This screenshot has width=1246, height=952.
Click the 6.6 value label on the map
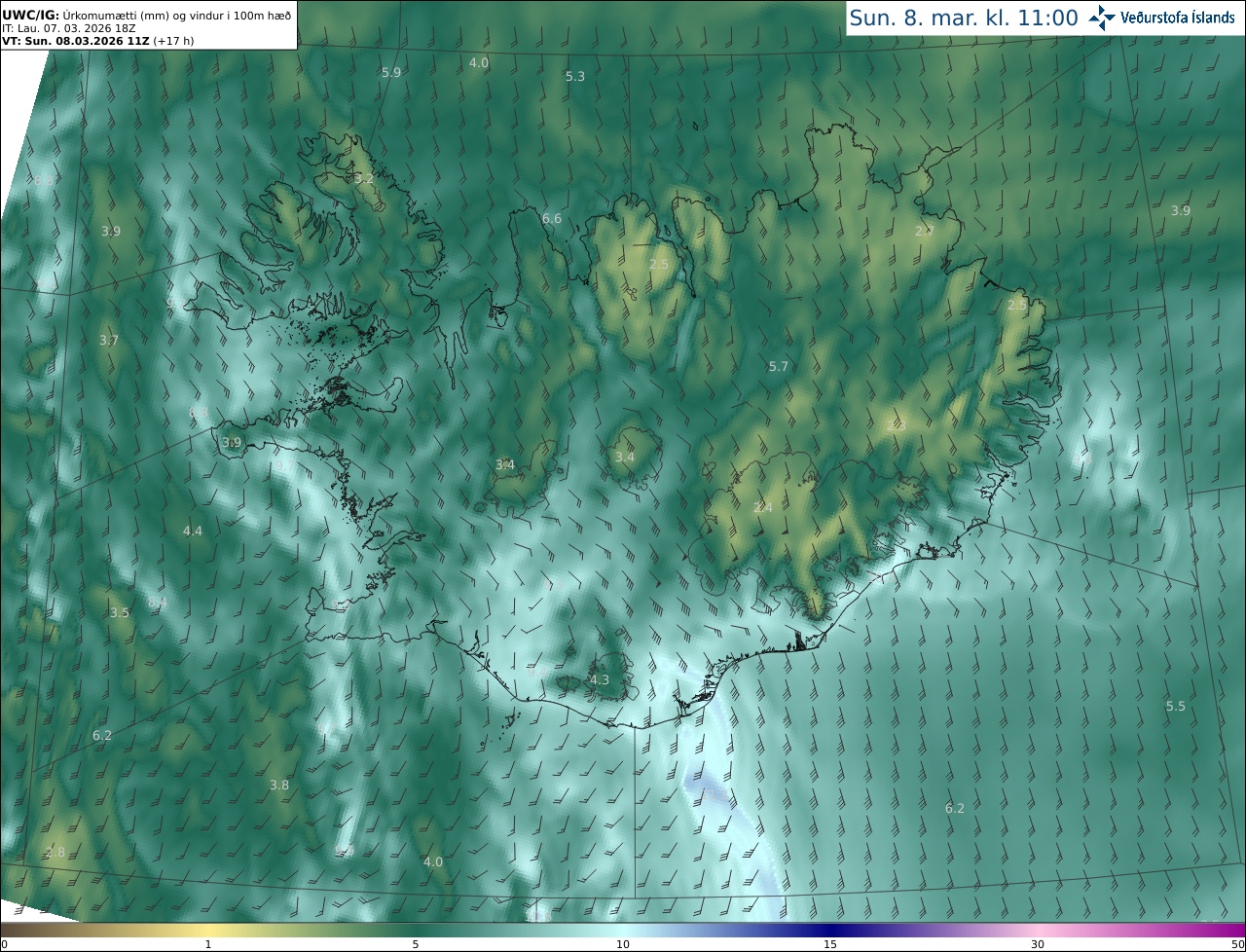[552, 219]
